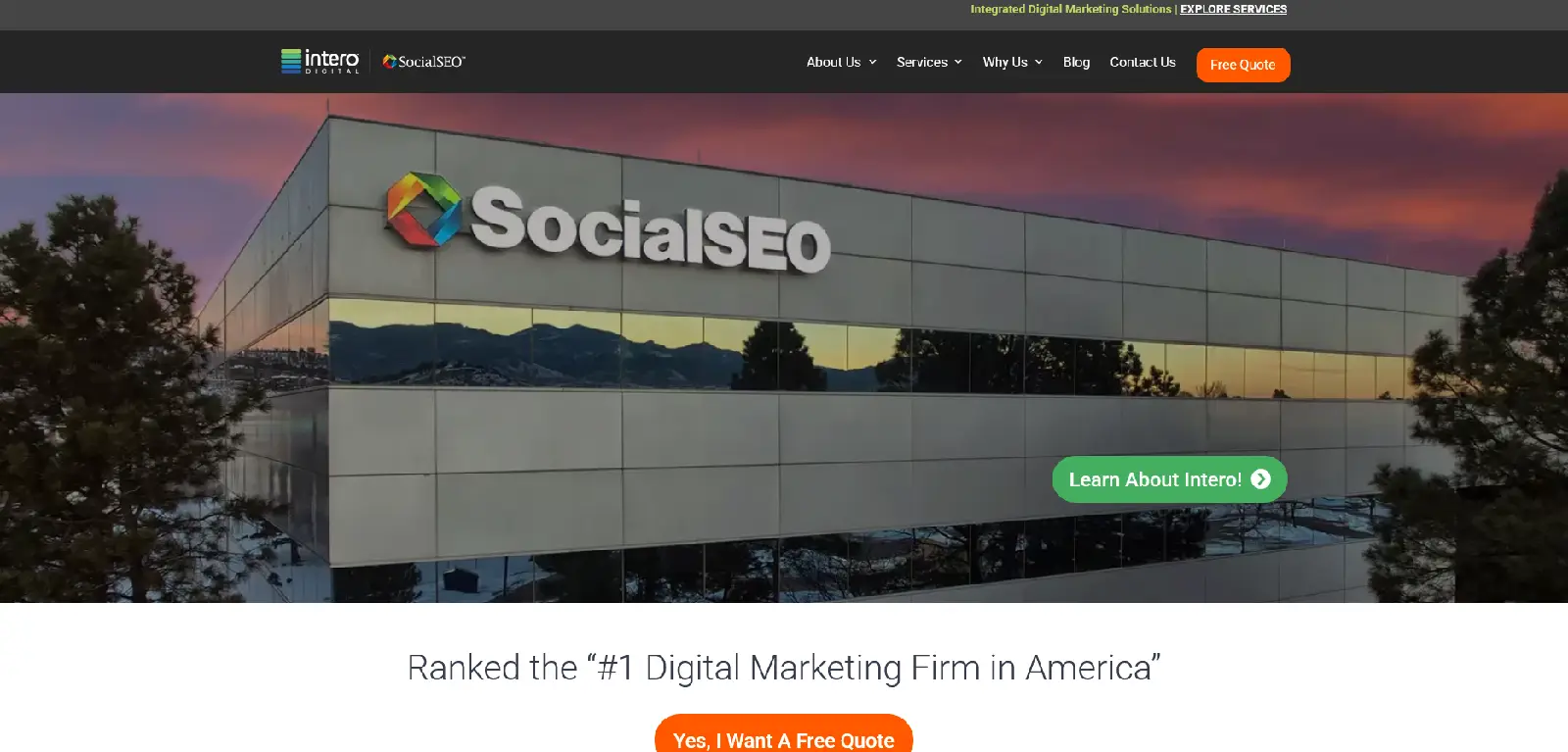This screenshot has height=752, width=1568.
Task: Click the Learn About Intero! button
Action: coord(1169,479)
